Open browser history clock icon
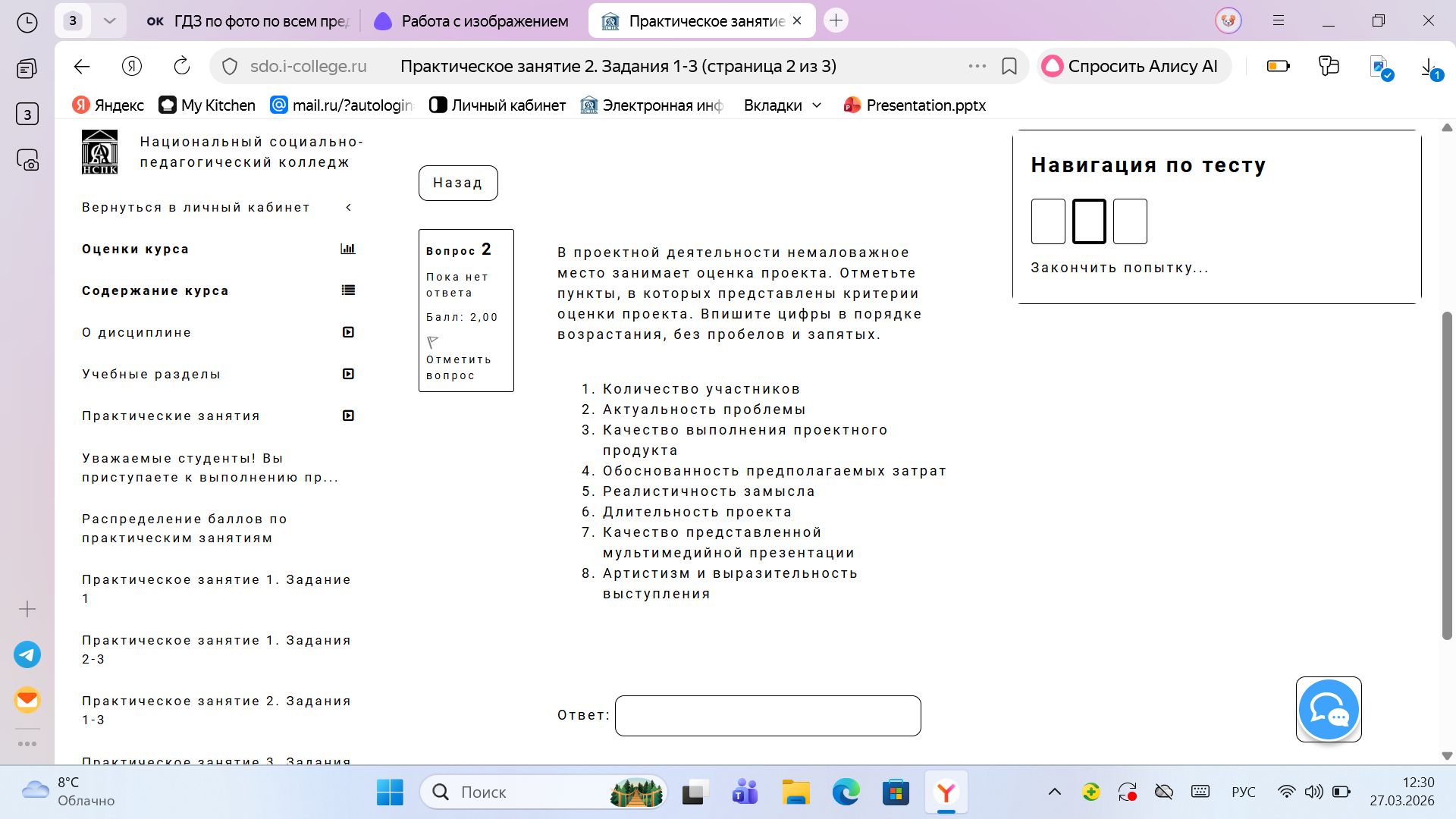 pyautogui.click(x=27, y=23)
